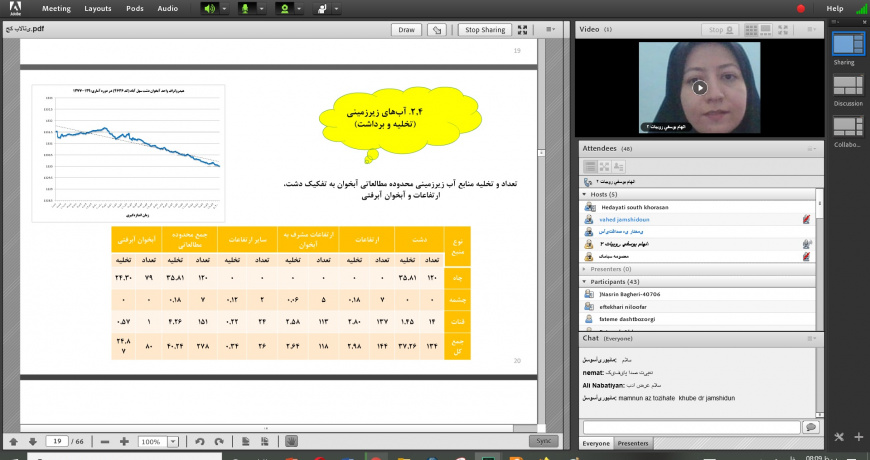
Task: Expand the Presenters (0) group
Action: click(584, 269)
